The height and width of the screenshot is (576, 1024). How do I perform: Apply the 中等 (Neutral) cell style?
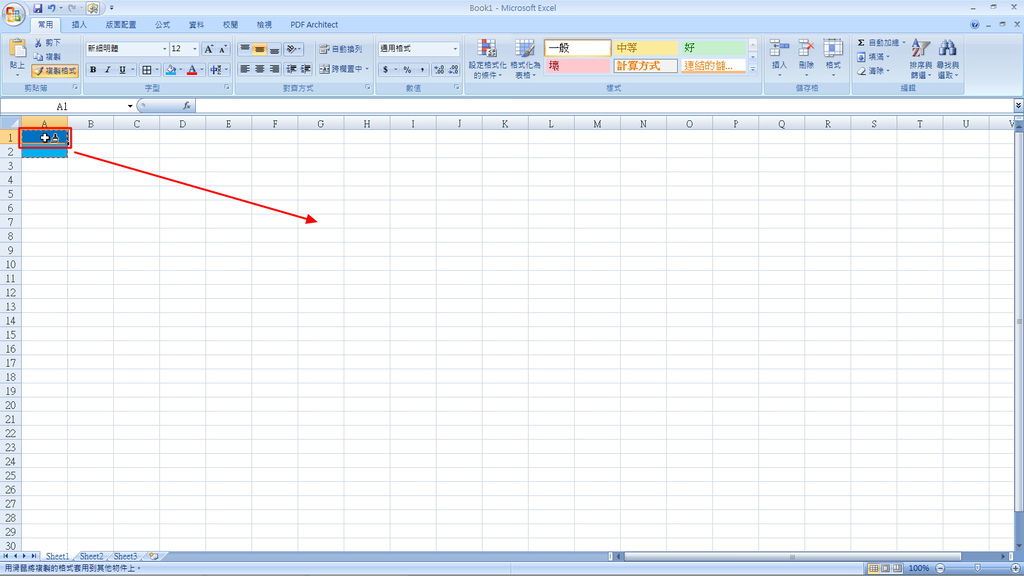pos(645,48)
